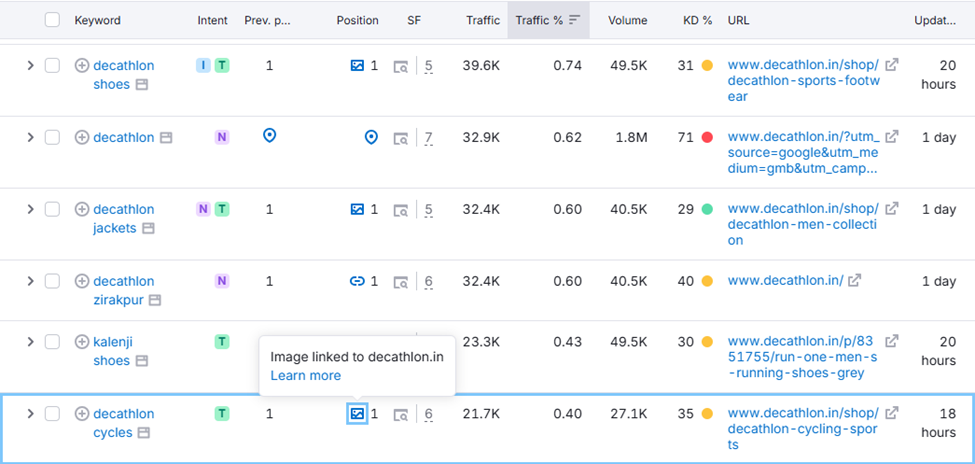Open decathlon-men-collection external link icon

892,208
